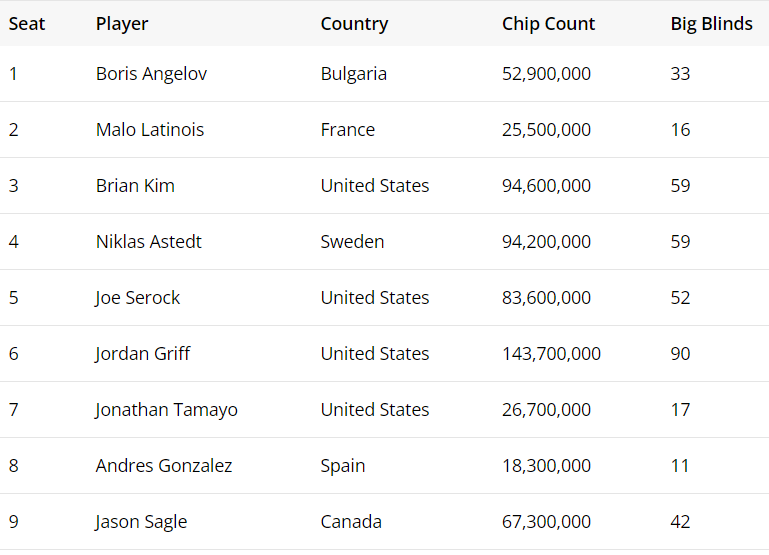Click the Chip Count column header

(548, 24)
